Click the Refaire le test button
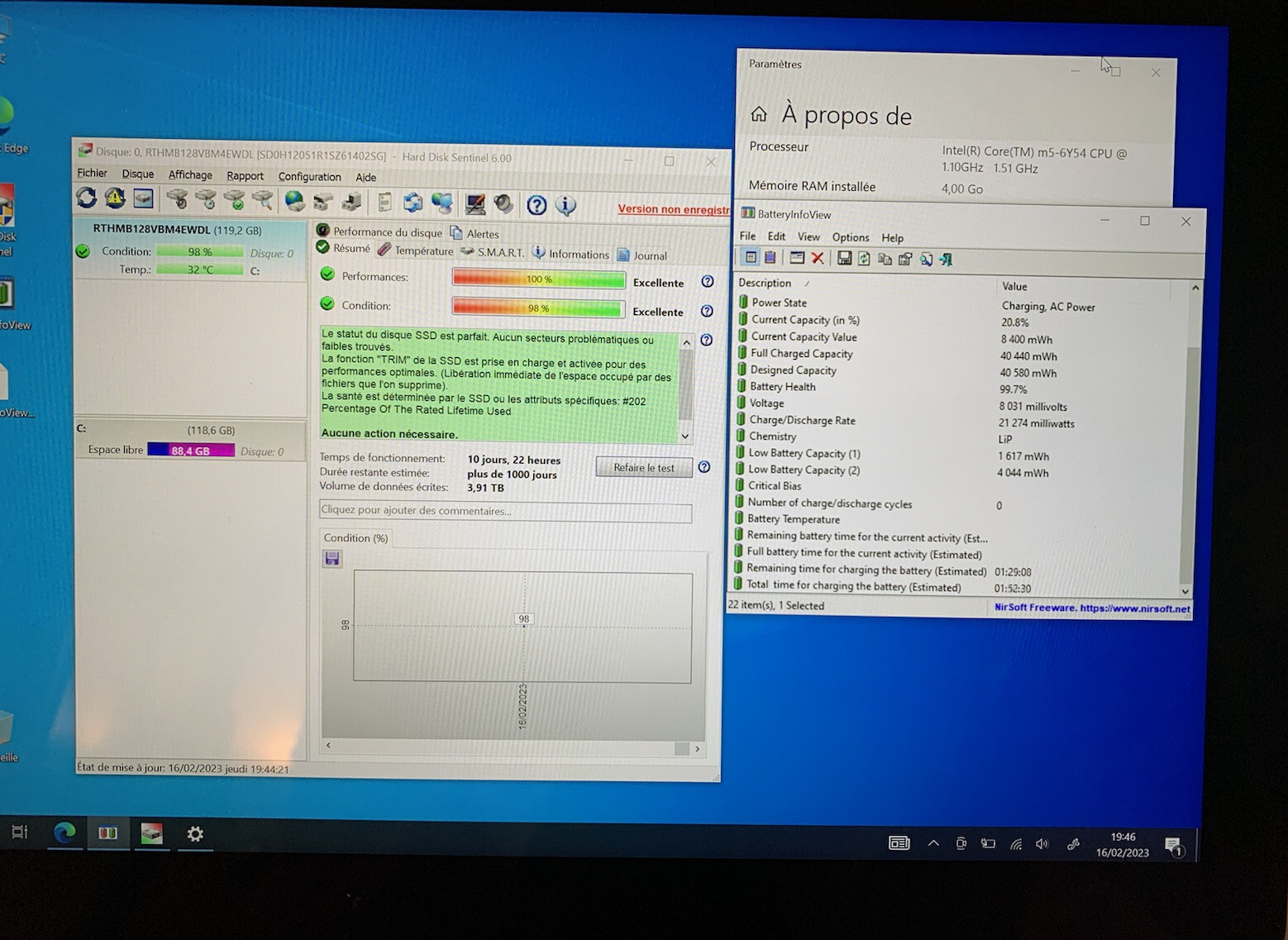The image size is (1288, 940). 644,467
